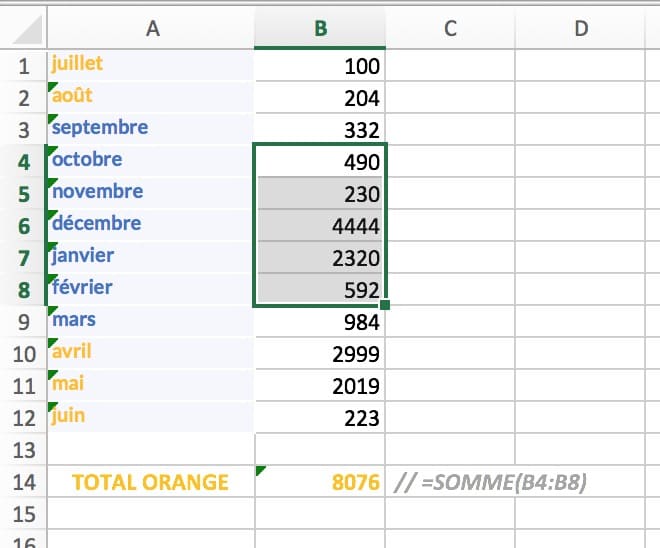This screenshot has width=660, height=548.
Task: Select the cell containing 2999
Action: [320, 353]
